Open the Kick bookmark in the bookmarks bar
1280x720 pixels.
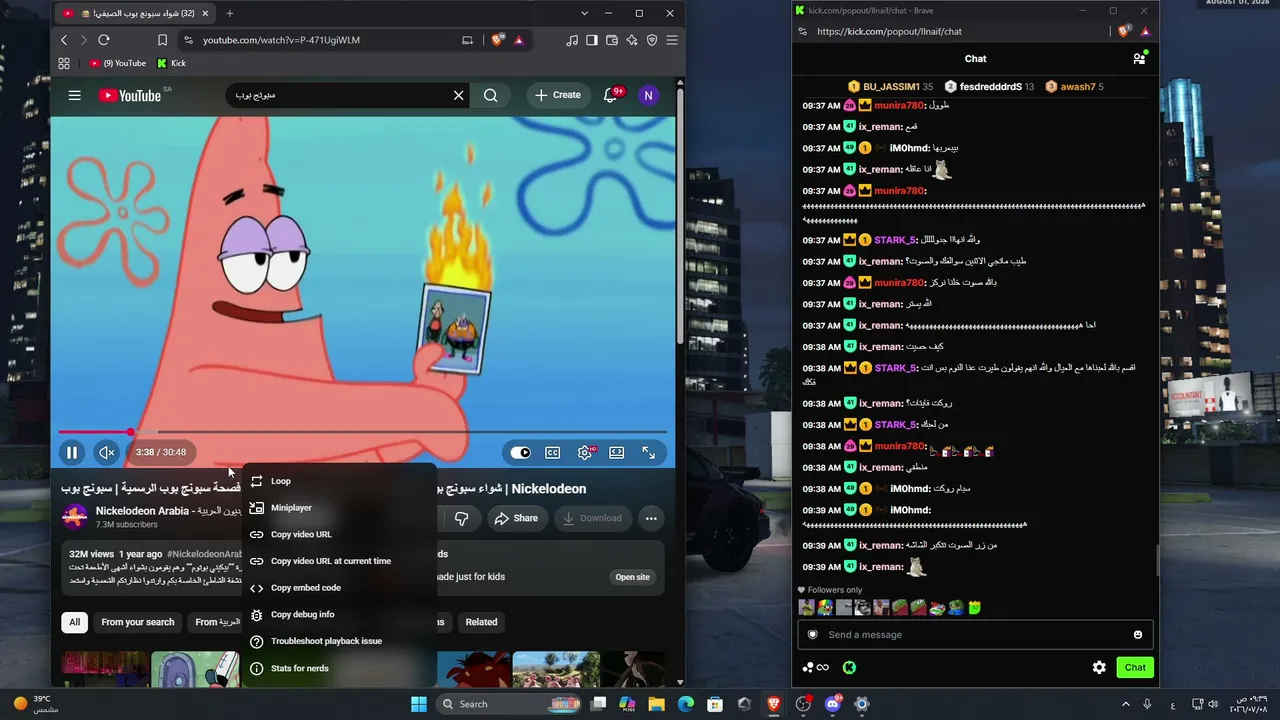(x=171, y=63)
